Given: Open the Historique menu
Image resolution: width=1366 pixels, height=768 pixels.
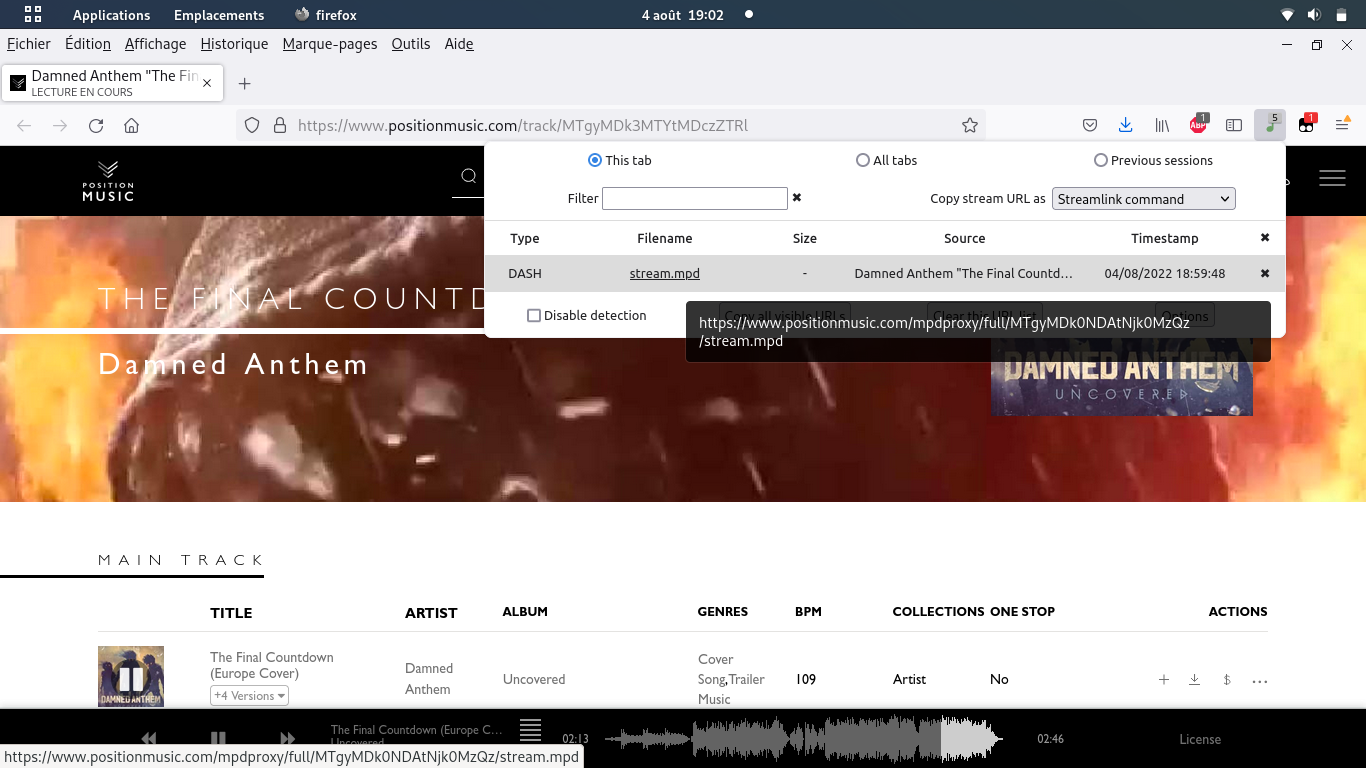Looking at the screenshot, I should pos(234,44).
